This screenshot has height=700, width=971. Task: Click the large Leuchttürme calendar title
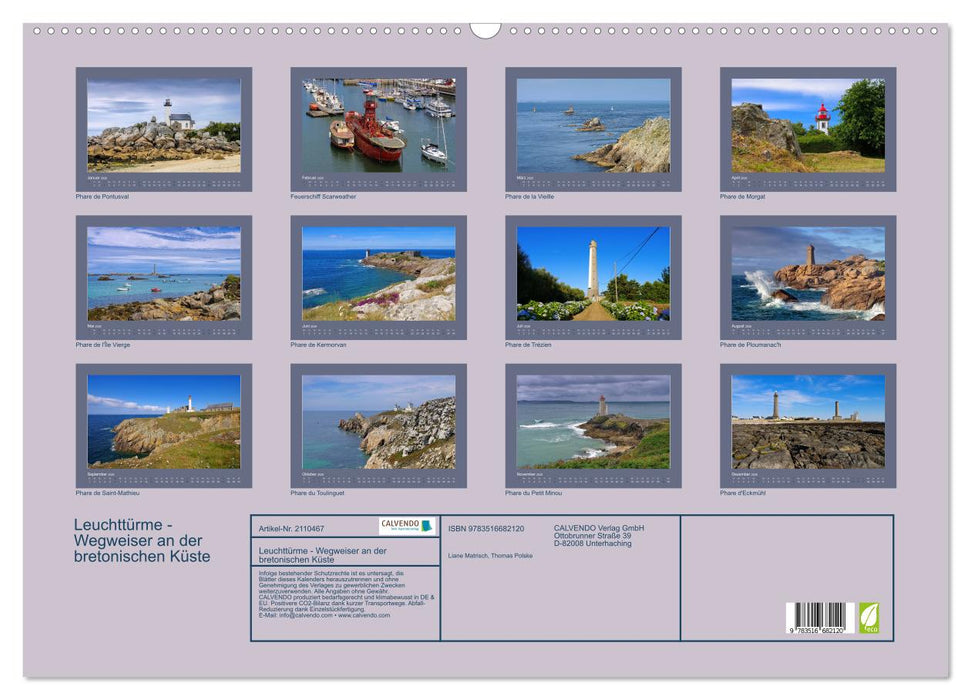click(142, 540)
